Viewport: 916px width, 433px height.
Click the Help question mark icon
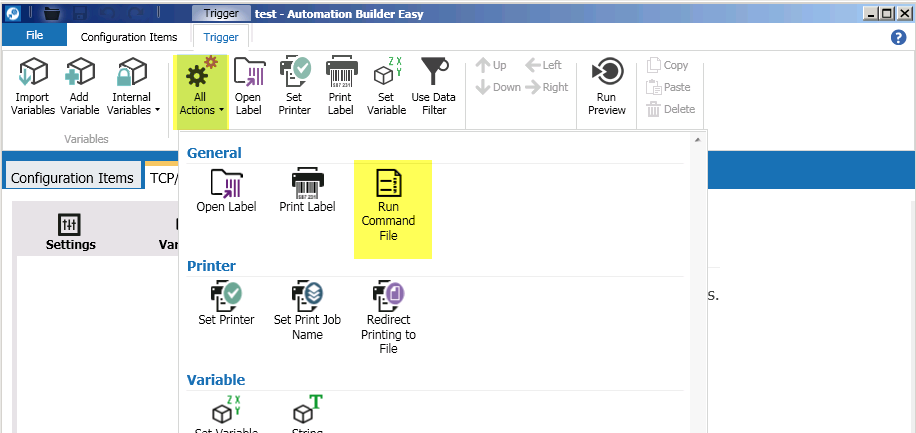coord(898,37)
